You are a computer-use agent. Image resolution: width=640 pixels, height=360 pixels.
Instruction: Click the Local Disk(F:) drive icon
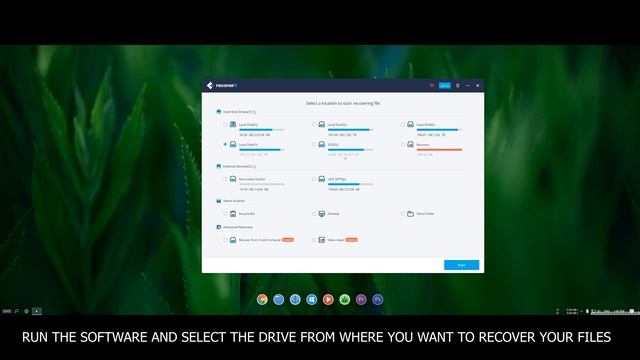(233, 144)
